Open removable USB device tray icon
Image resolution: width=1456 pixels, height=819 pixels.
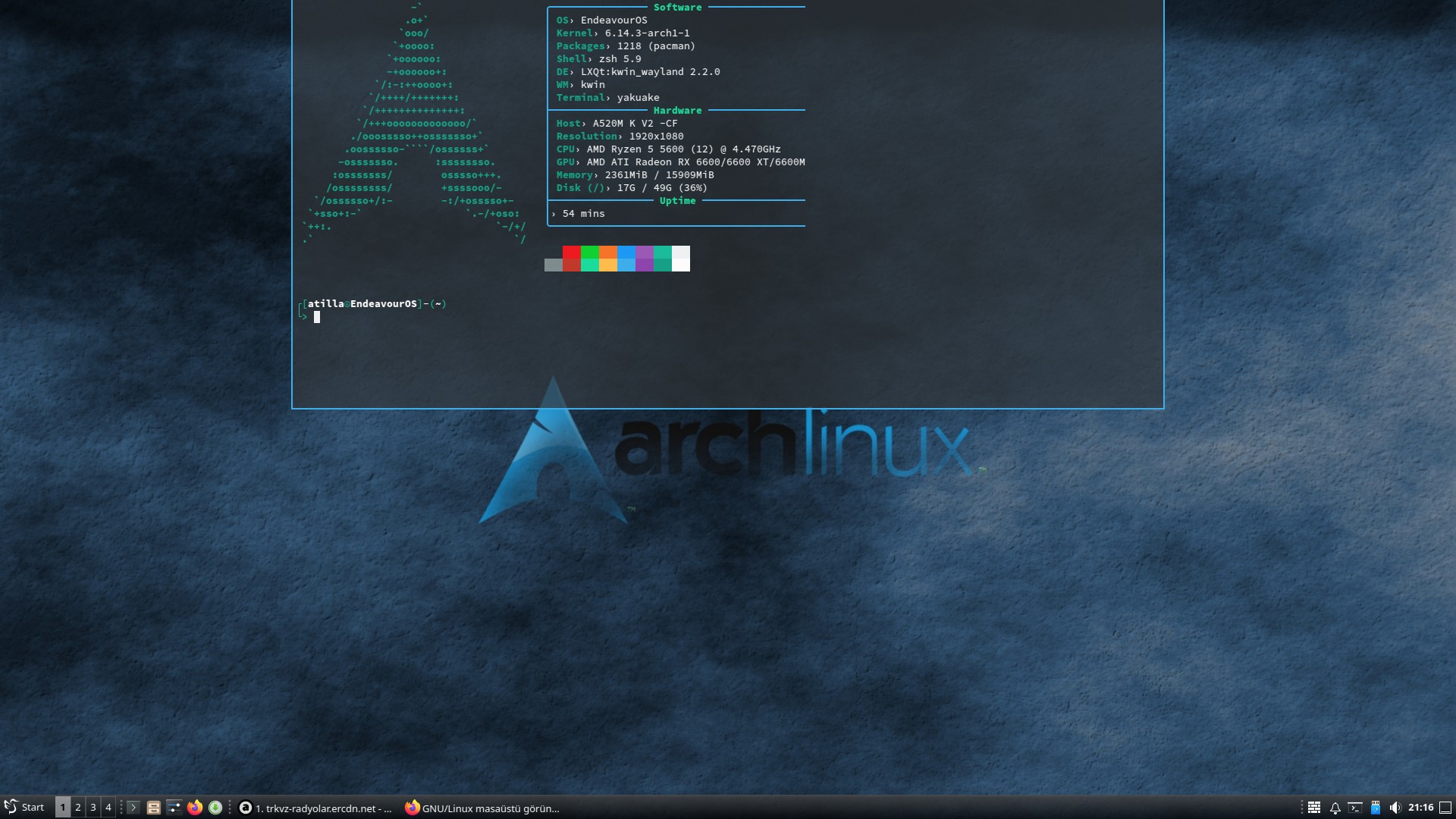click(x=1375, y=808)
